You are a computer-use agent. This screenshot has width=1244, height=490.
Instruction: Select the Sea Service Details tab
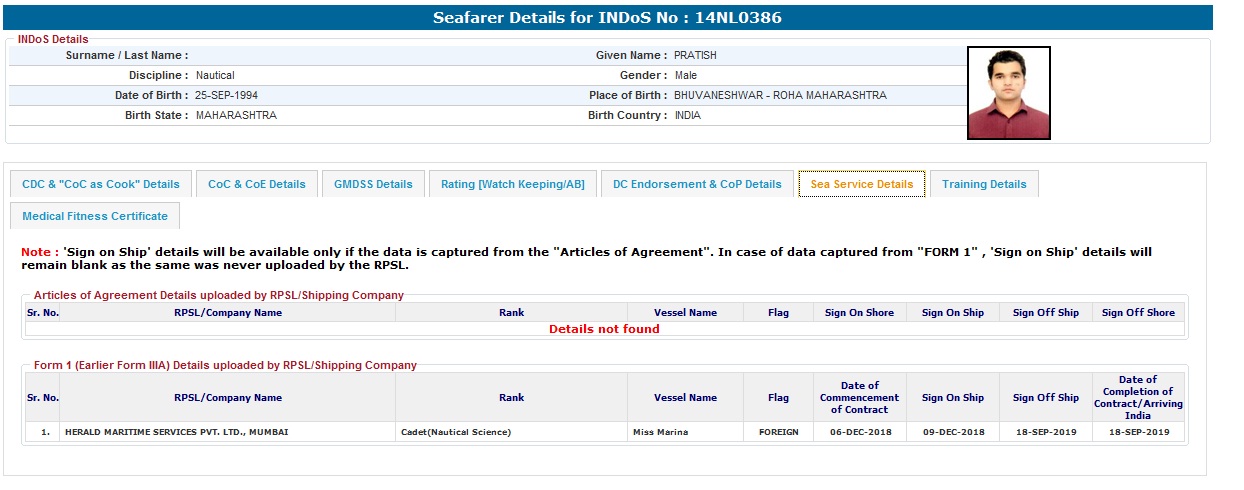click(861, 184)
